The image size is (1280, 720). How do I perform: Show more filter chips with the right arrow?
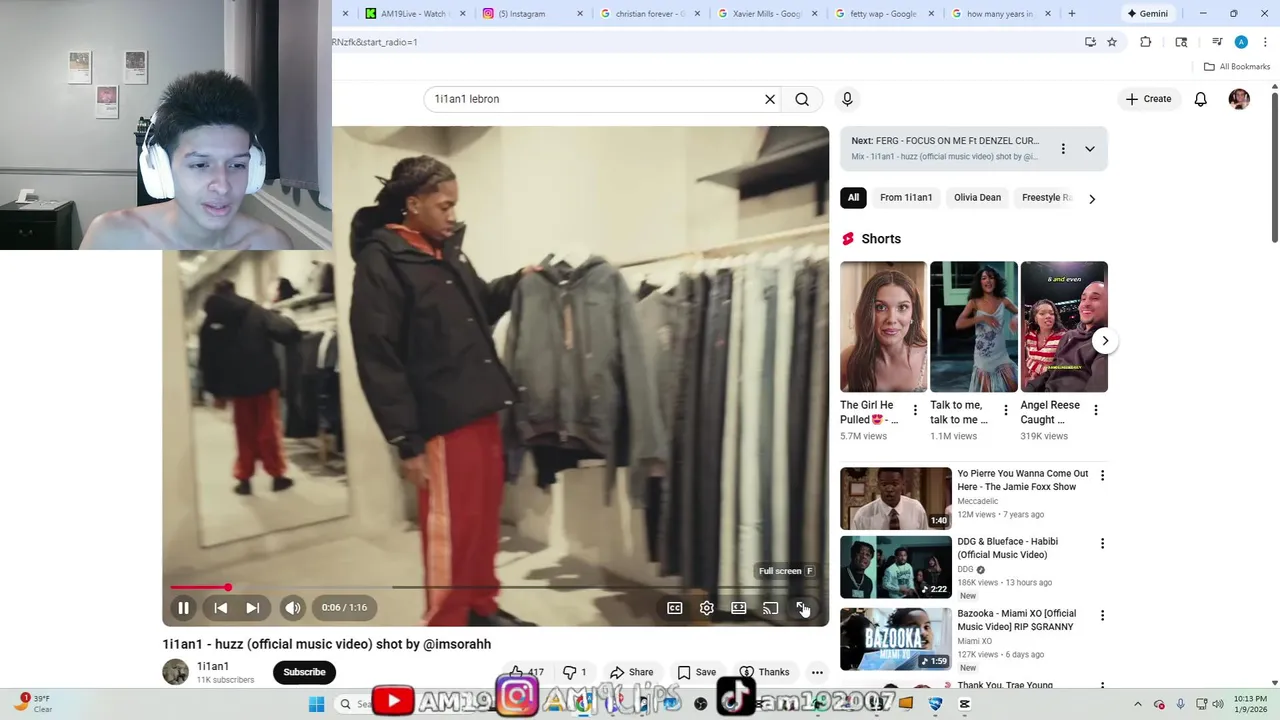1092,199
